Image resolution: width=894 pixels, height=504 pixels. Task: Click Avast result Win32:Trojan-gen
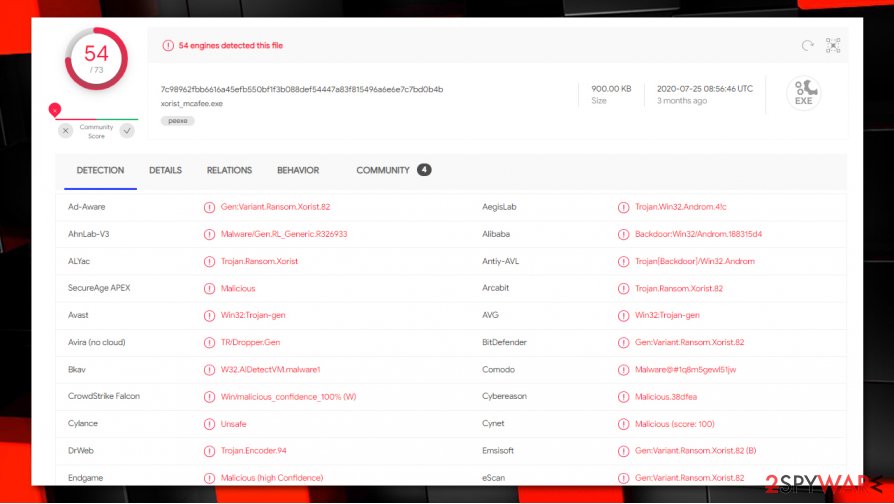pyautogui.click(x=253, y=315)
